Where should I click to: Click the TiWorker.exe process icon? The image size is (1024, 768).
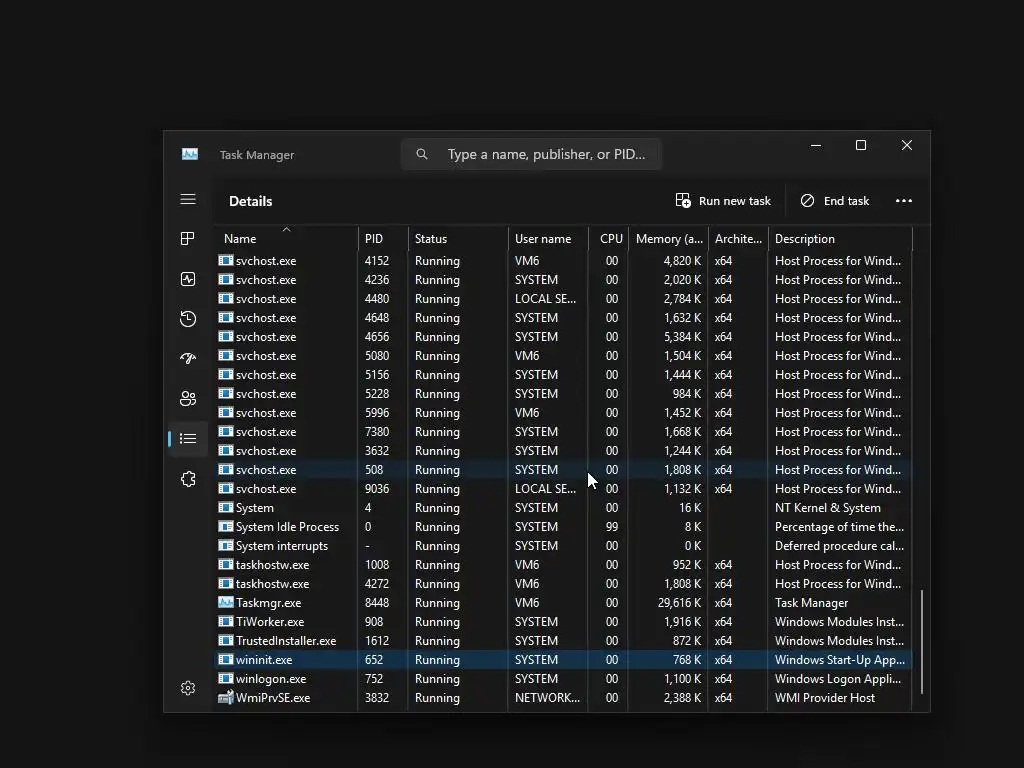pos(225,622)
